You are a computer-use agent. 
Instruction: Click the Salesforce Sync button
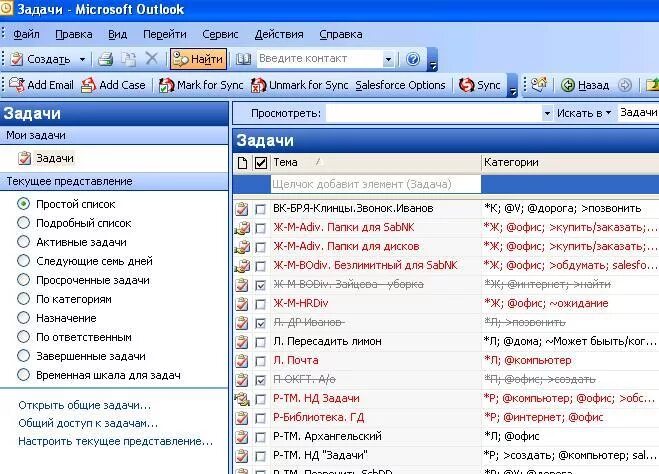(x=480, y=85)
